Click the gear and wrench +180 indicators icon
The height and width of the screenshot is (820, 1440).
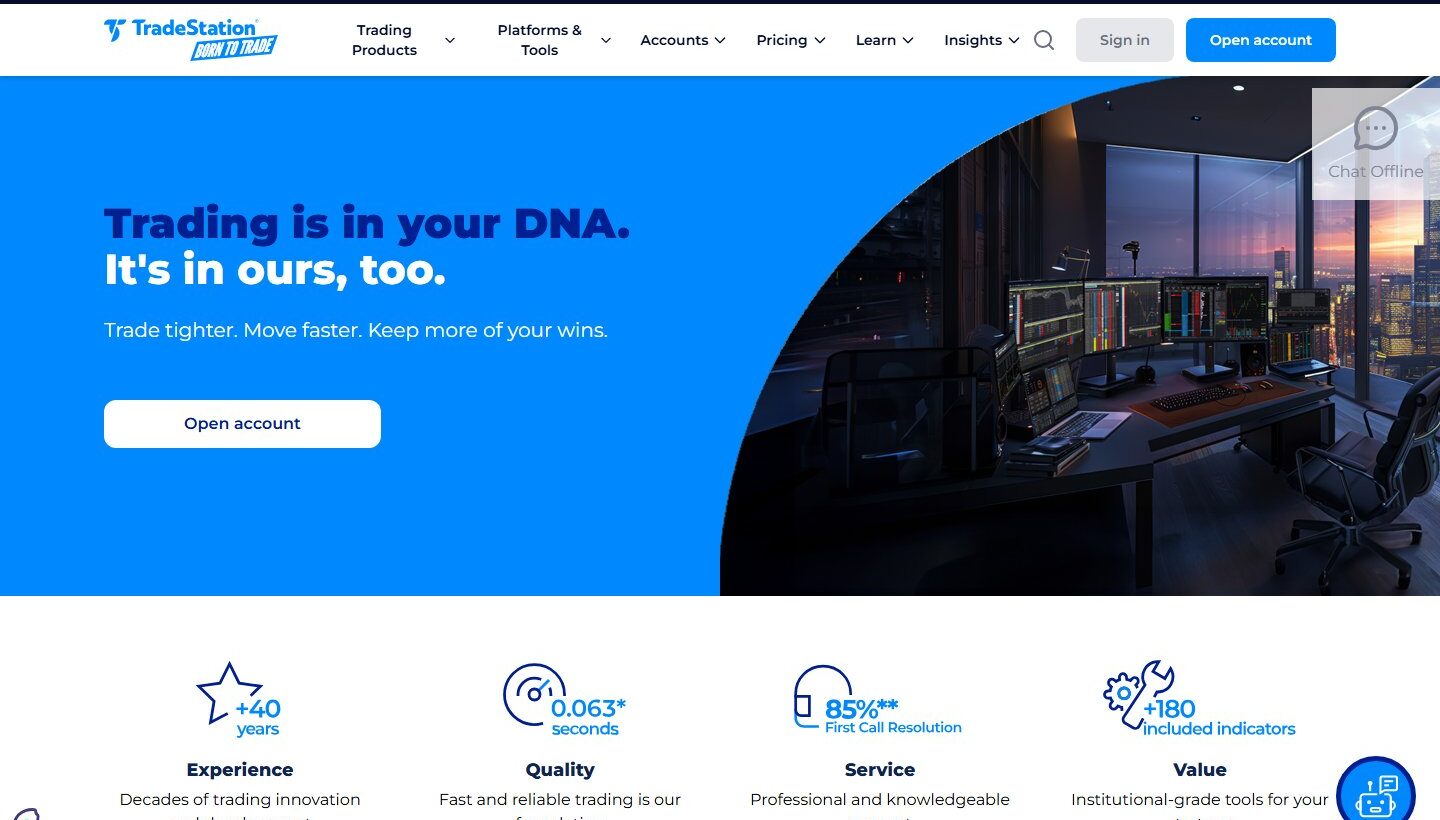pyautogui.click(x=1198, y=698)
